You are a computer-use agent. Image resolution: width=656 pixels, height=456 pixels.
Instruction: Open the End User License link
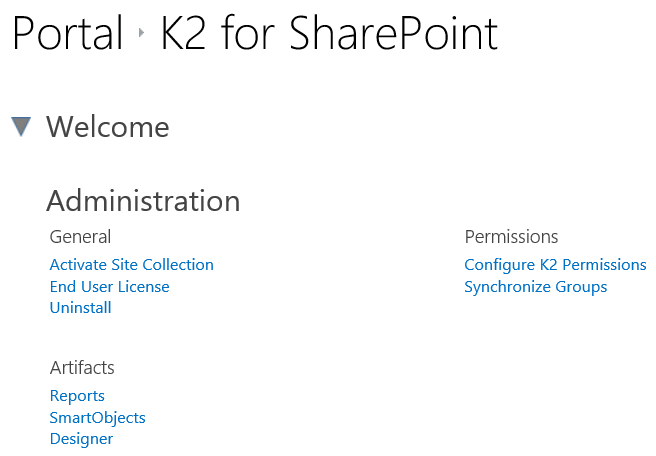[x=109, y=287]
